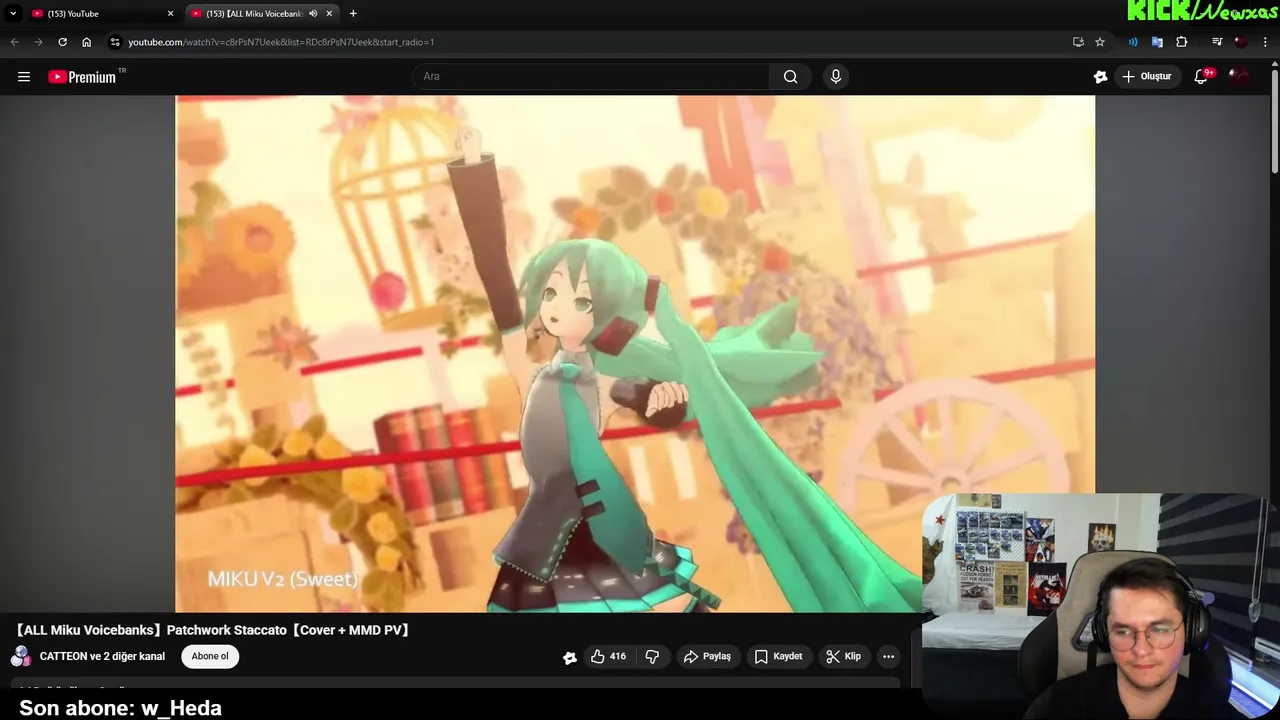Open a new browser tab
The height and width of the screenshot is (720, 1280).
point(353,13)
